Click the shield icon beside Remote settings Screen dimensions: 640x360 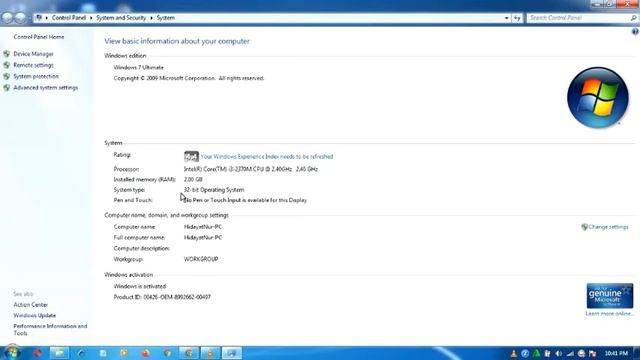point(7,65)
